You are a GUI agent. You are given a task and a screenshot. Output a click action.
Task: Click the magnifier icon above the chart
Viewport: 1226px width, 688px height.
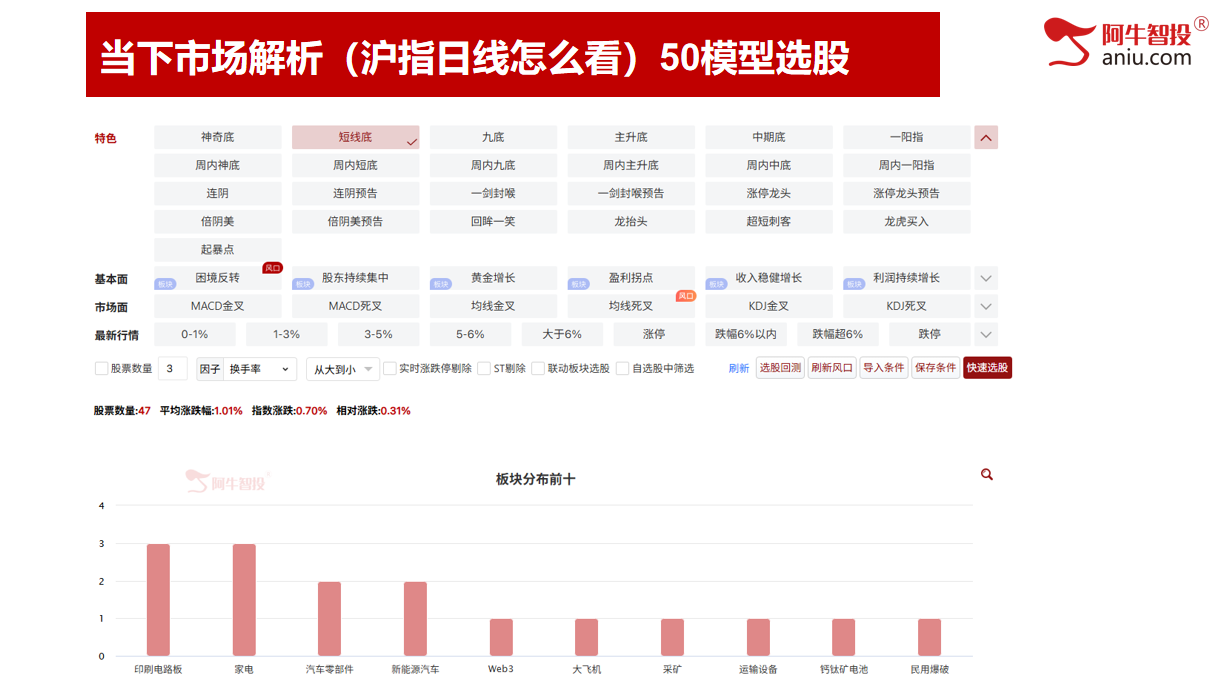(x=987, y=475)
